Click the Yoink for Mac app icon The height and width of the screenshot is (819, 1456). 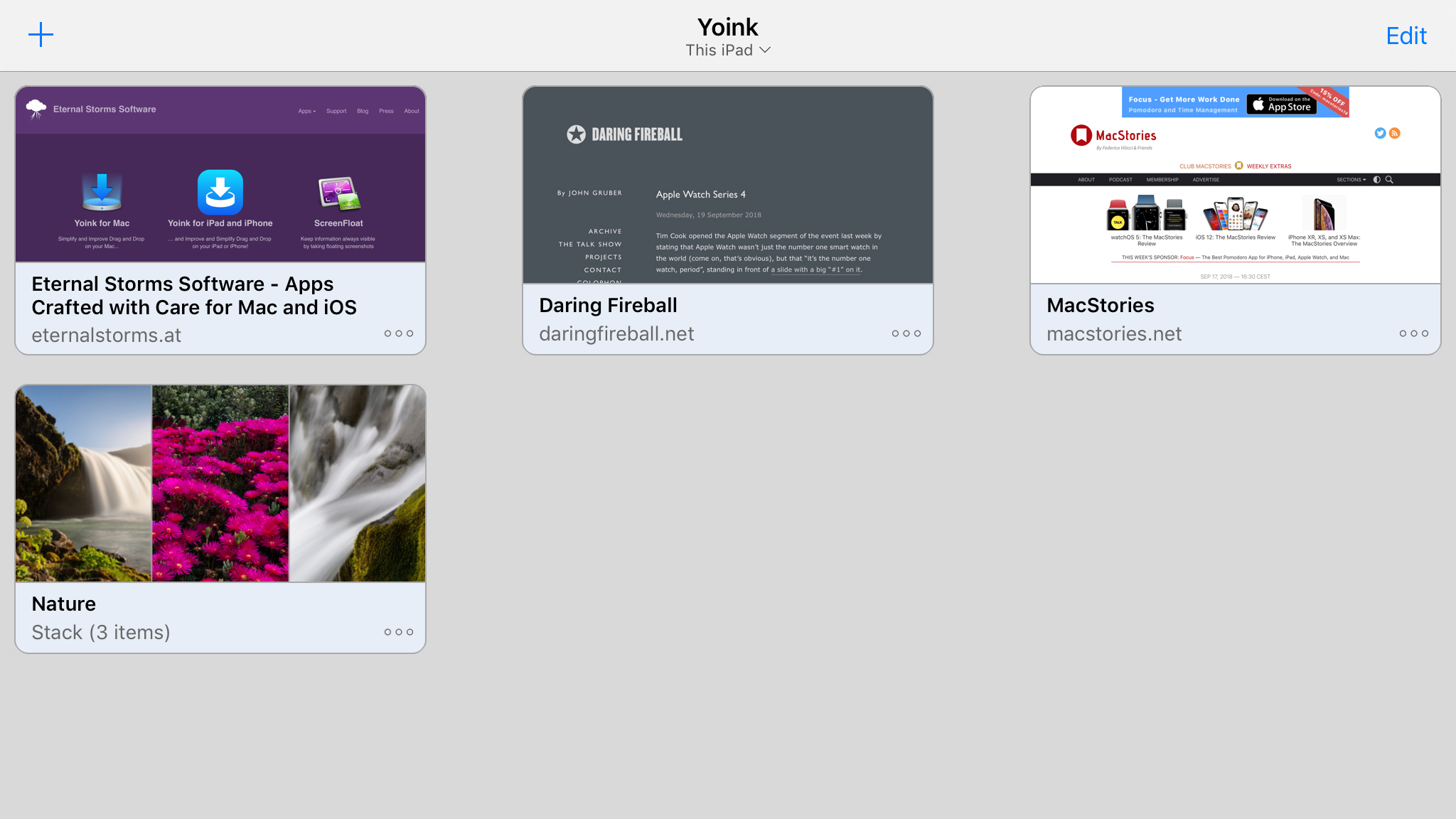[102, 192]
